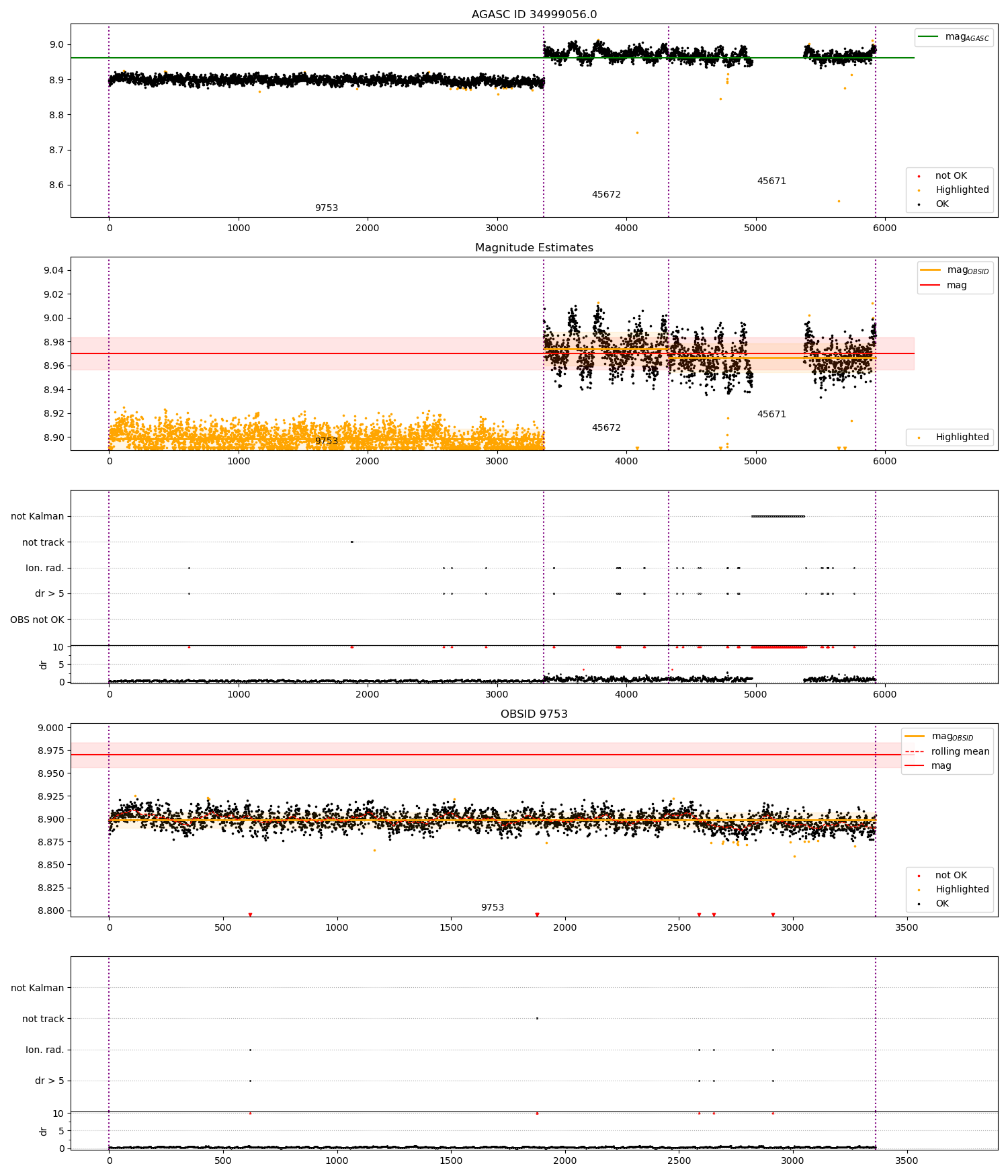This screenshot has height=1176, width=1008.
Task: Click the '9753' label in the top panel
Action: 327,208
